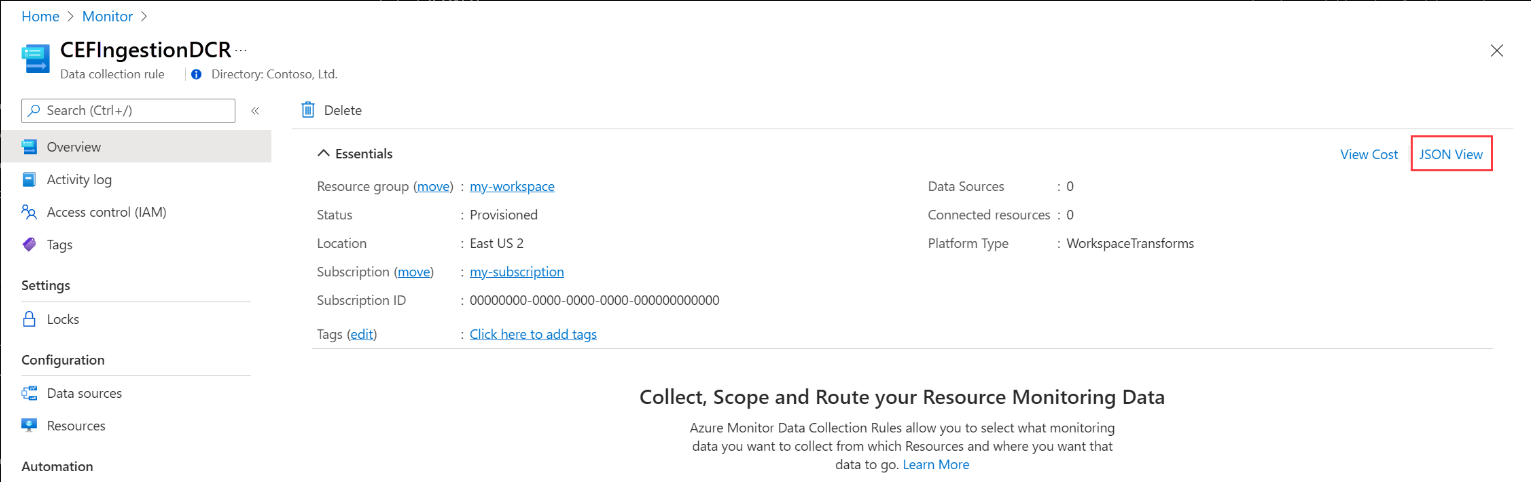Open JSON View
This screenshot has width=1531, height=482.
tap(1451, 154)
